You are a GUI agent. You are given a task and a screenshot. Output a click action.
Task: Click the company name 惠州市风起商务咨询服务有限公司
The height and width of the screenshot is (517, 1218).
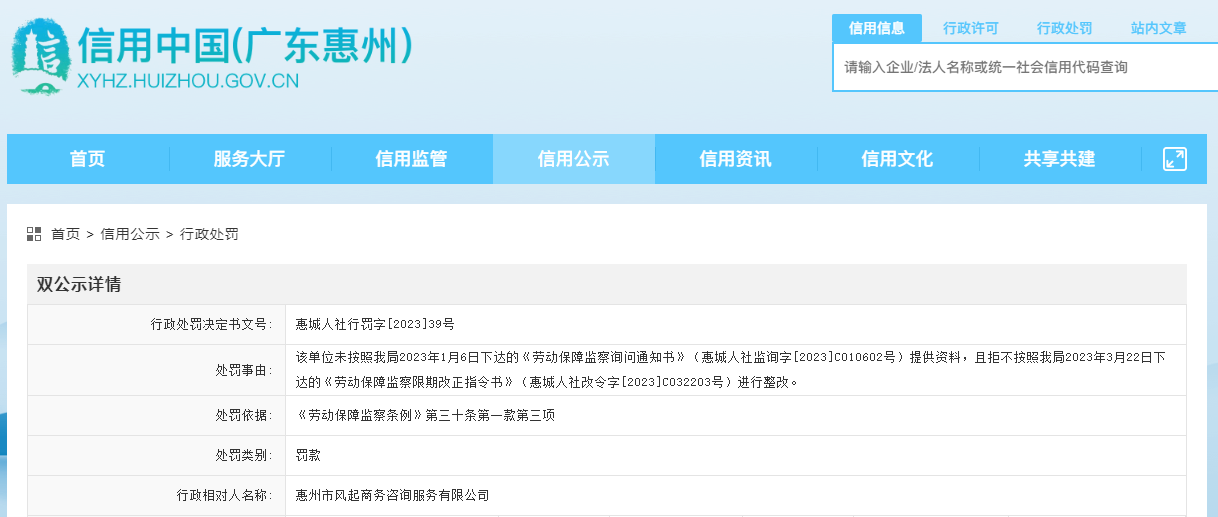coord(392,495)
